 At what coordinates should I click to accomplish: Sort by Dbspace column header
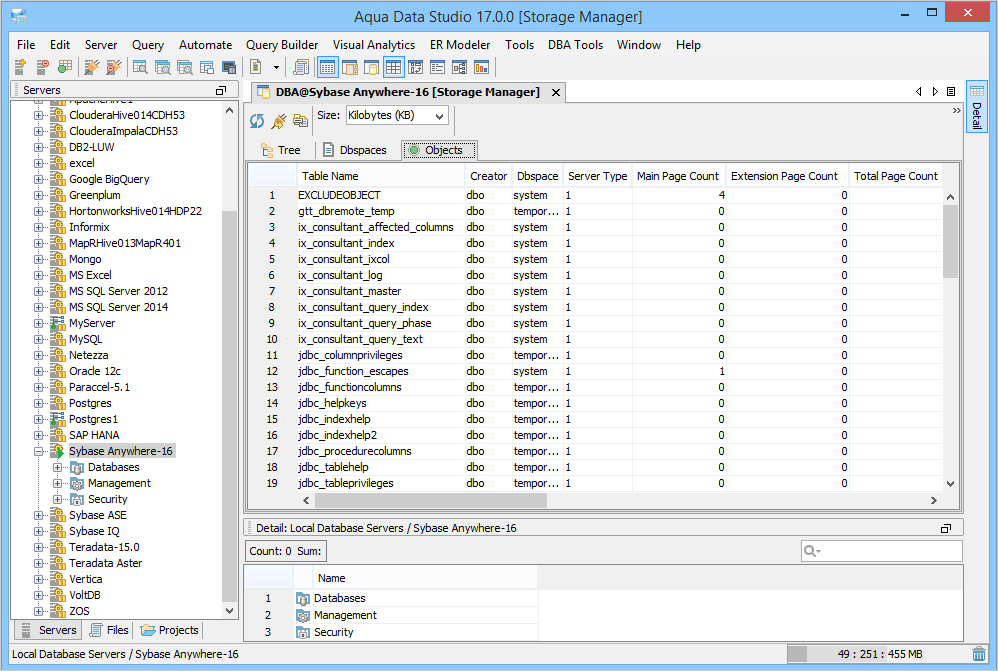coord(537,176)
